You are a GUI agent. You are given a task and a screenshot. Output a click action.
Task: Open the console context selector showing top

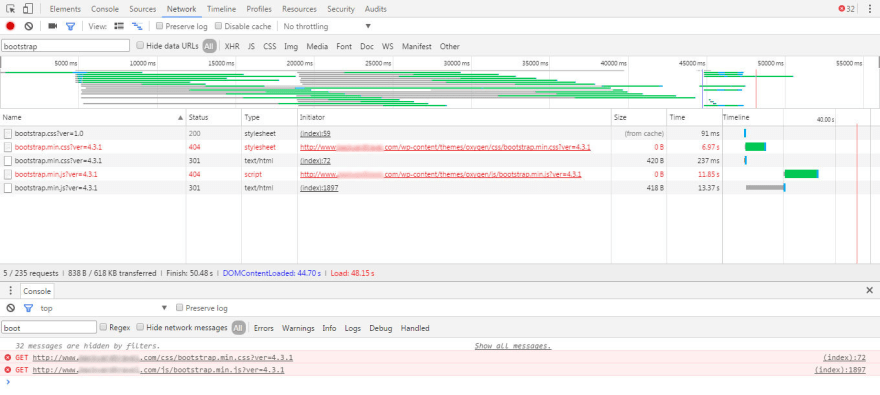pos(104,308)
